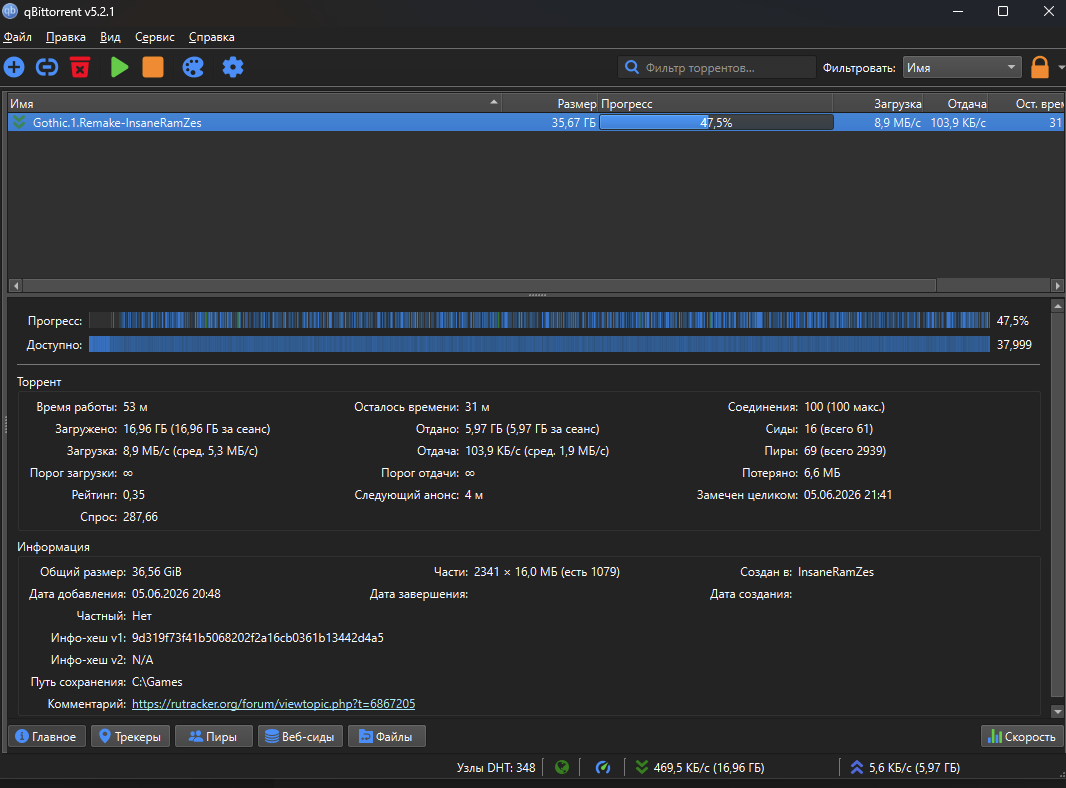Click details panel scrollbar up arrow
This screenshot has height=788, width=1066.
point(1056,306)
